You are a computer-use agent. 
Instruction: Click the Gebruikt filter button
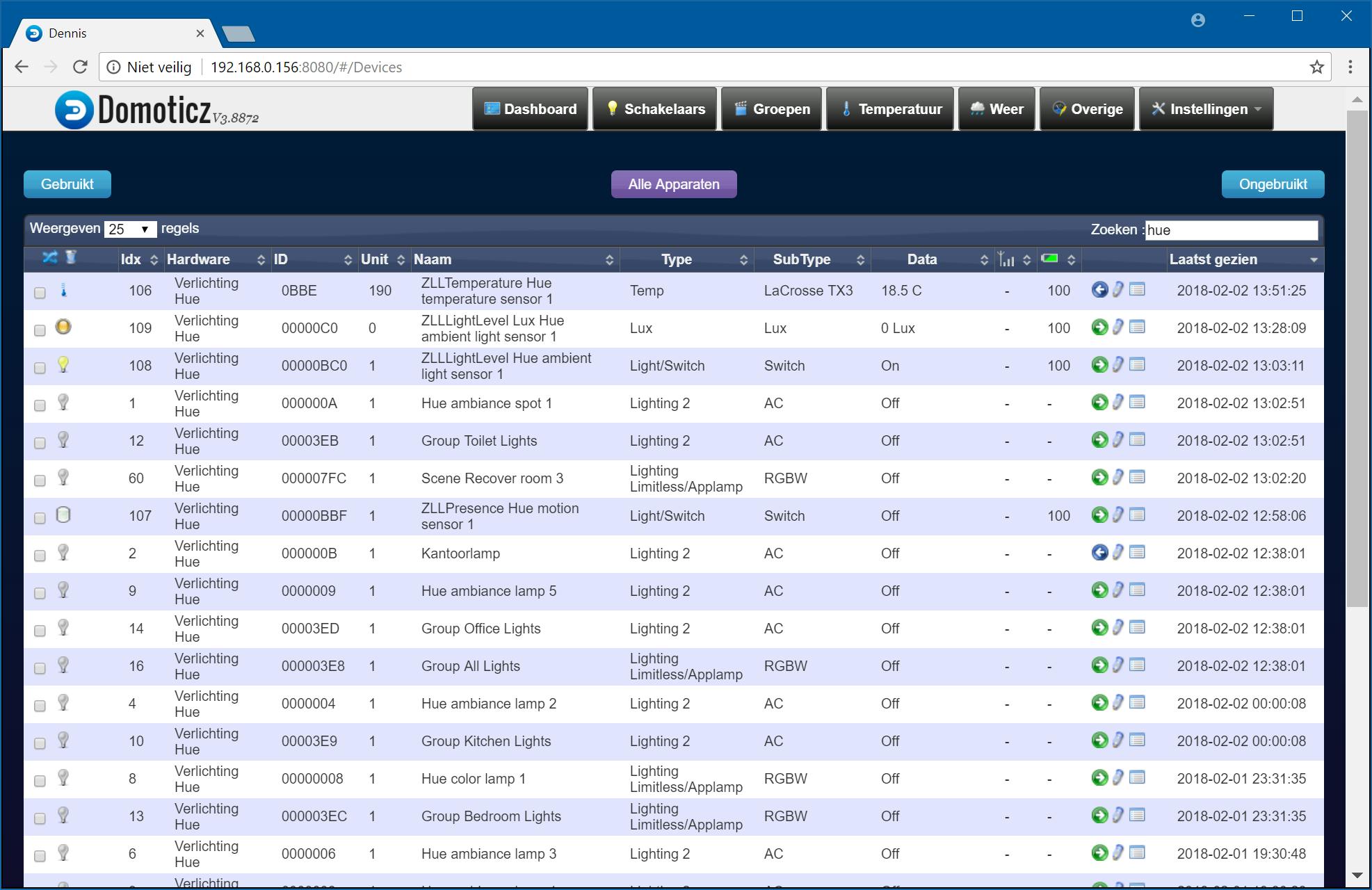pyautogui.click(x=67, y=184)
